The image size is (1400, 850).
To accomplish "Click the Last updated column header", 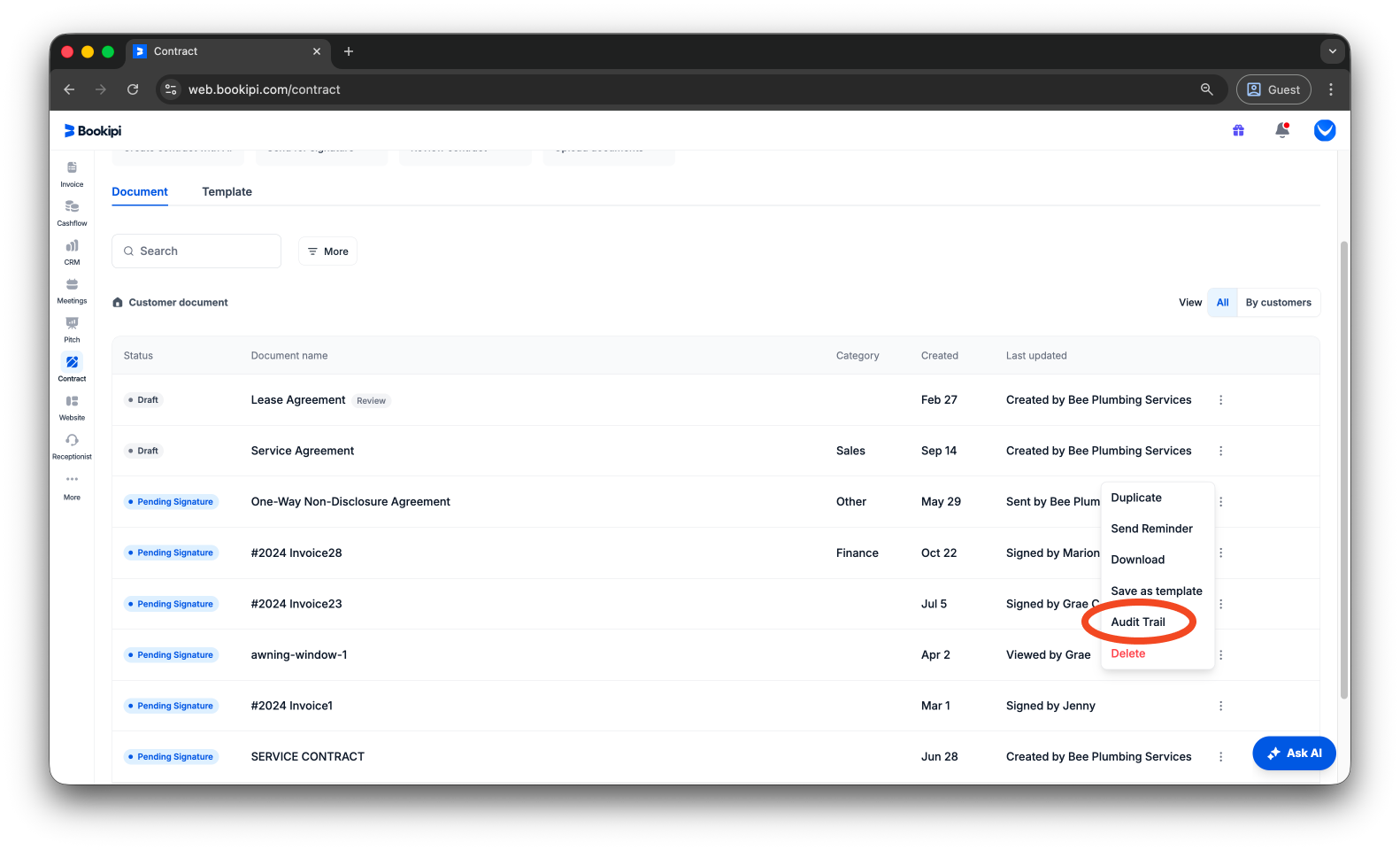I will pyautogui.click(x=1035, y=356).
